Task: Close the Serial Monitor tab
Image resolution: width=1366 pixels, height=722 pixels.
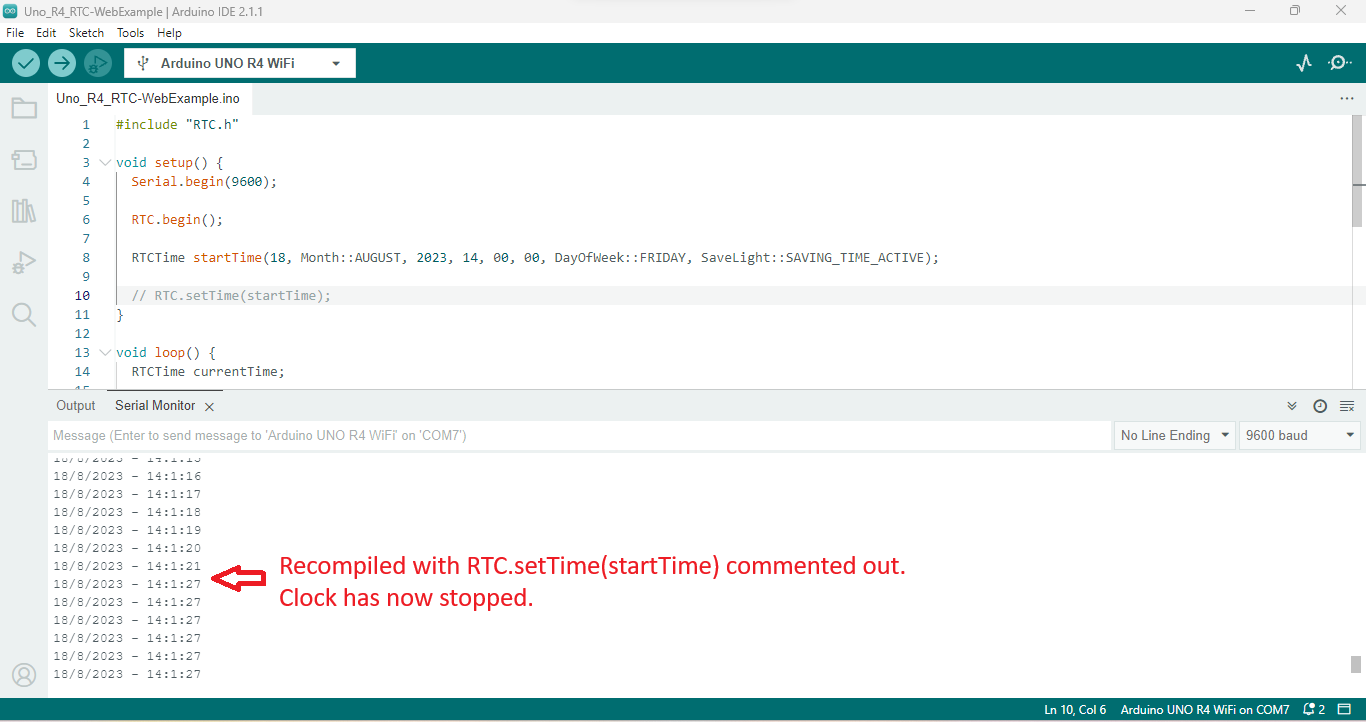Action: click(x=209, y=406)
